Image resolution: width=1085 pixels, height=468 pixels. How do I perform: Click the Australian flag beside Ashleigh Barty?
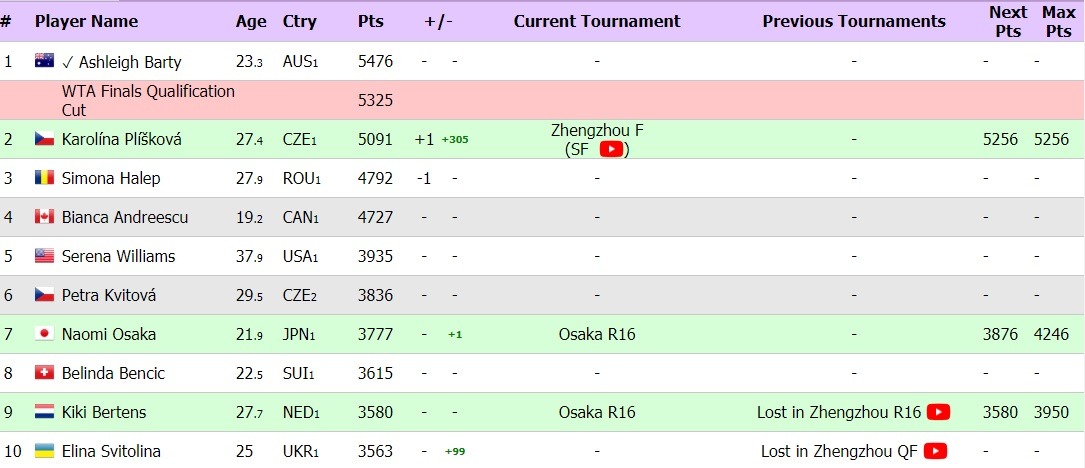tap(44, 61)
